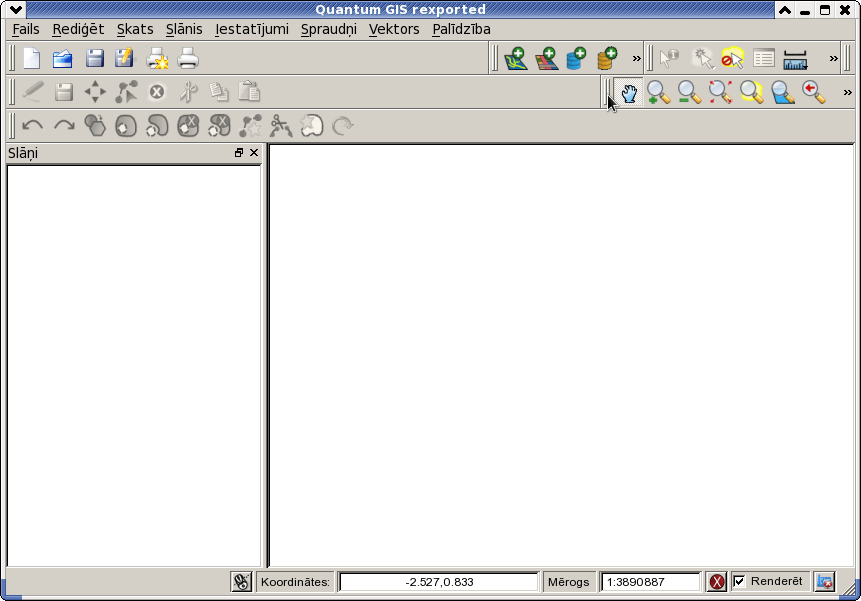Select the Add ring tool
This screenshot has height=601, width=861.
point(126,126)
